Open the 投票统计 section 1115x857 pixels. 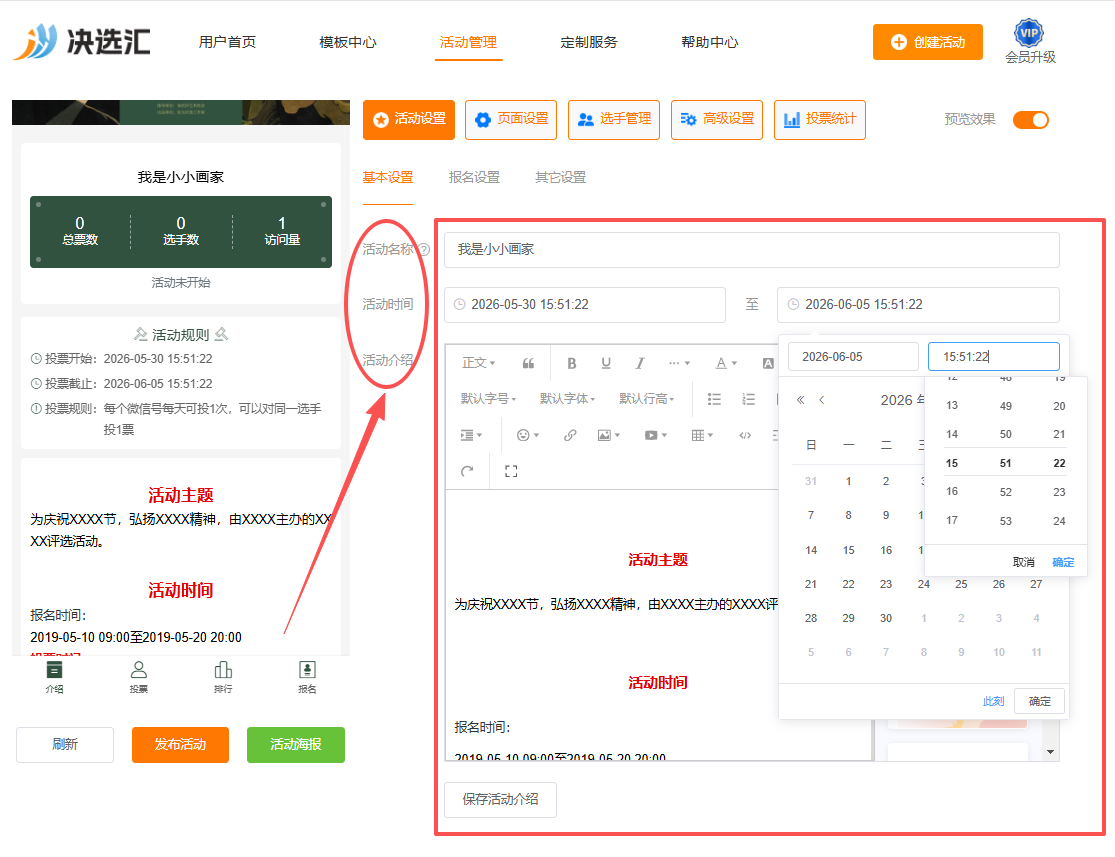[819, 119]
